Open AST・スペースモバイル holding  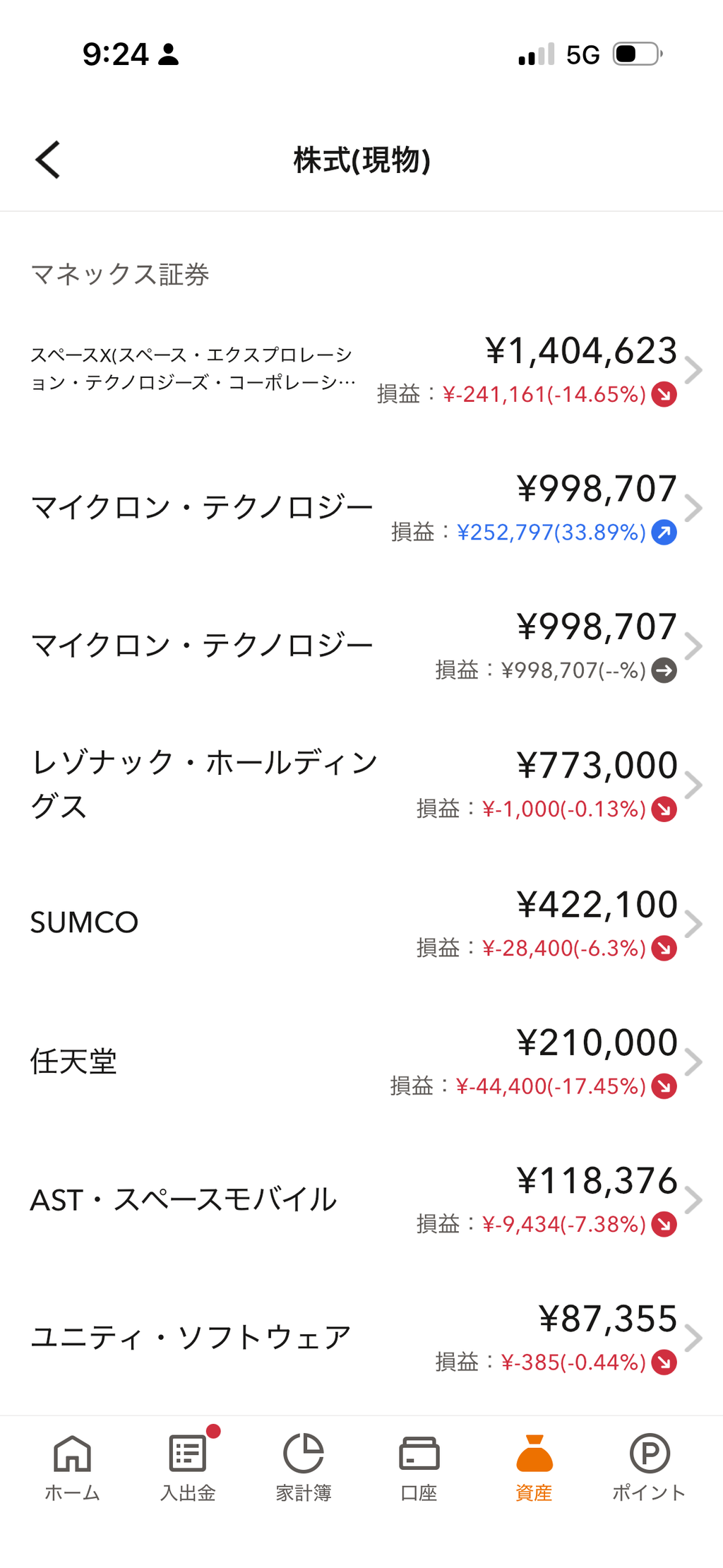tap(361, 1200)
